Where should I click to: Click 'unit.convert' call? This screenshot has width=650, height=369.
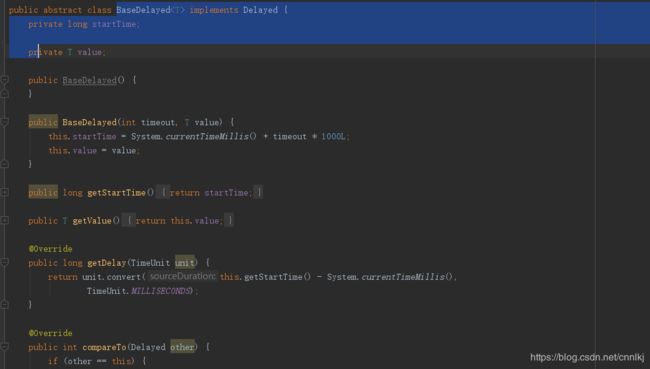click(112, 277)
